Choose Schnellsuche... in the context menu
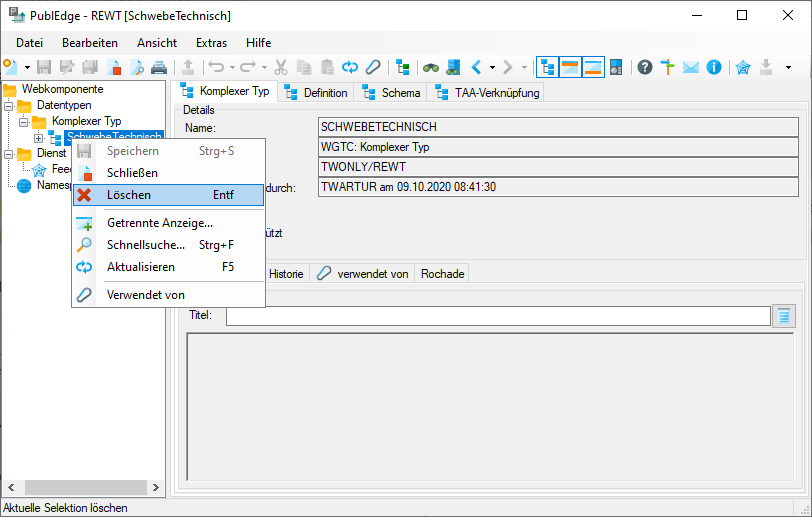This screenshot has height=517, width=812. tap(168, 245)
